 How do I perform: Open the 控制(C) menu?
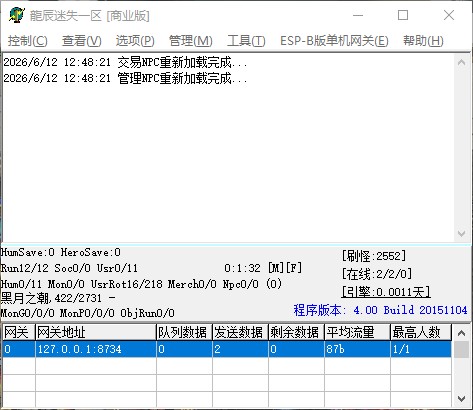[x=28, y=41]
